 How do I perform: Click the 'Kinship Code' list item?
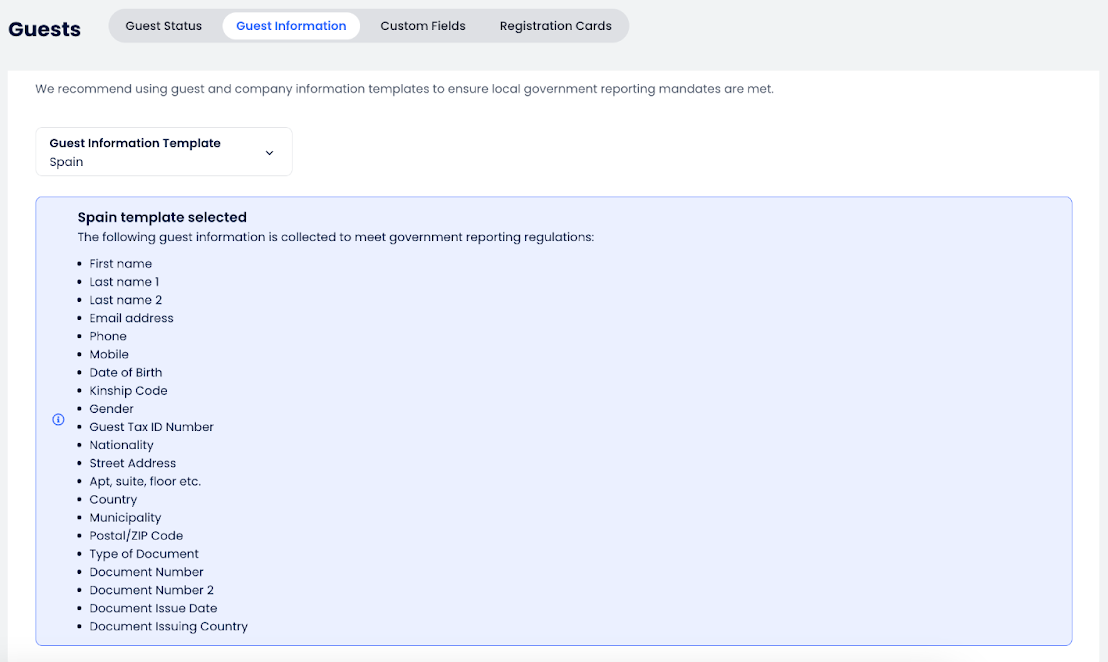pos(128,391)
